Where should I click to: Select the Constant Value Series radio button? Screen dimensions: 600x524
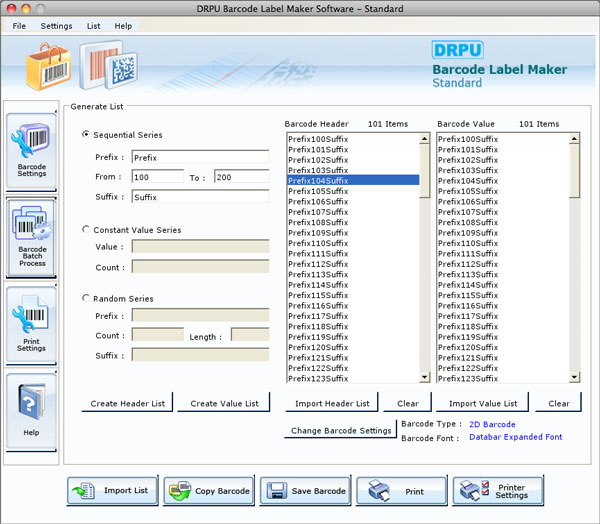pos(86,229)
